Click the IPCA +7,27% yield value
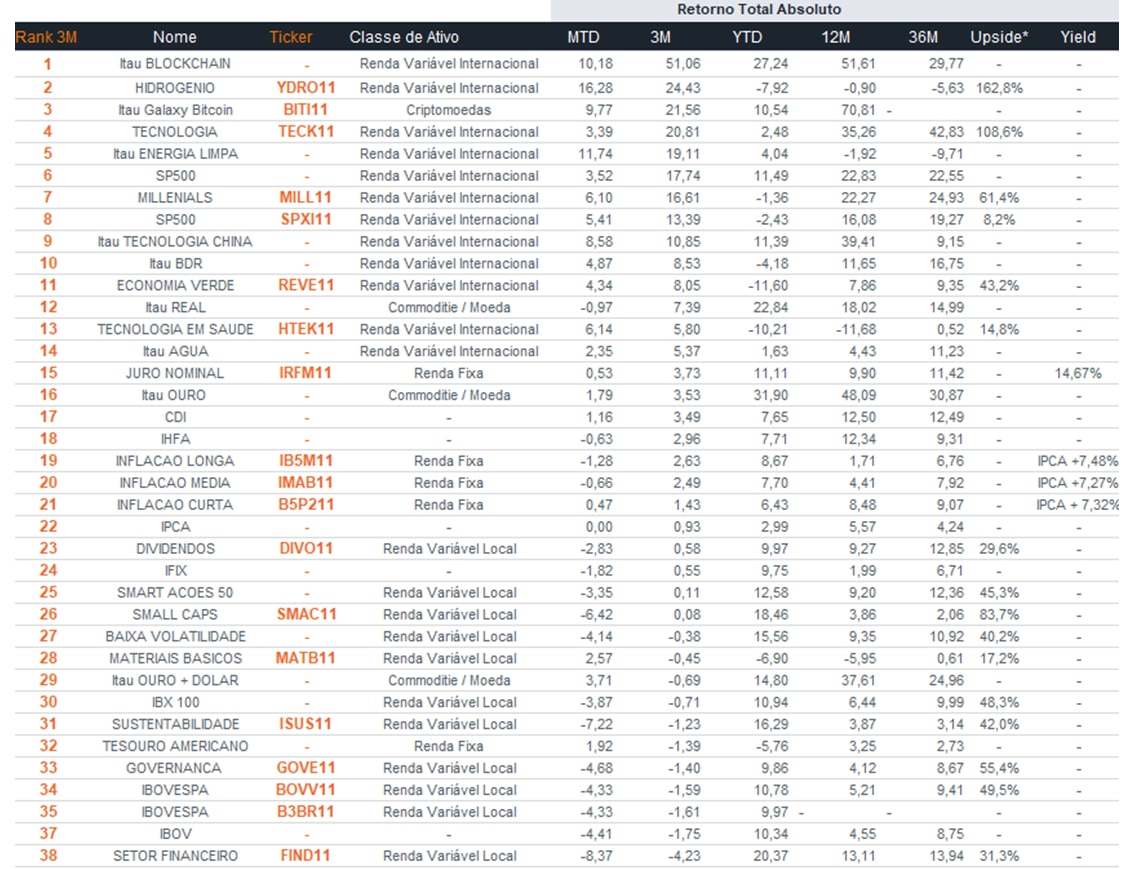The width and height of the screenshot is (1134, 869). pyautogui.click(x=1078, y=482)
